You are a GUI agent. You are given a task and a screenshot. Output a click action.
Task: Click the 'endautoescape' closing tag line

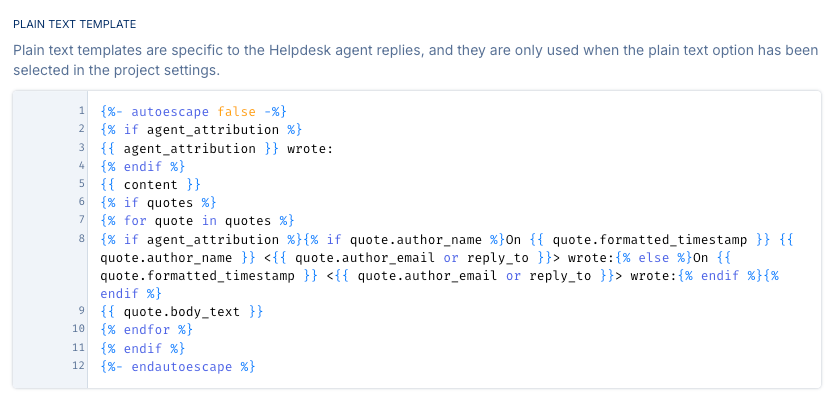[x=178, y=366]
